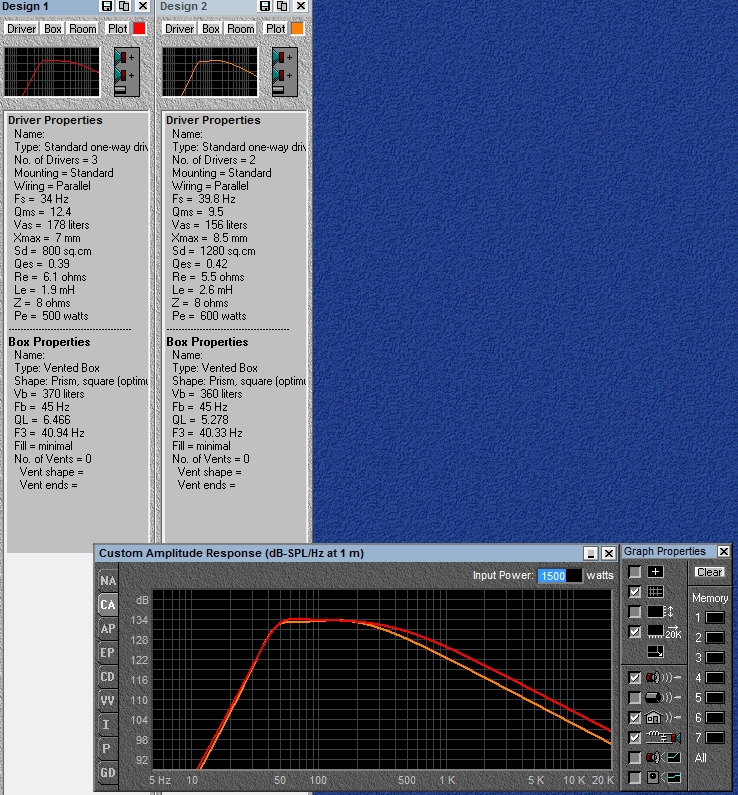
Task: Click the Plot button in Design 1
Action: pyautogui.click(x=118, y=29)
